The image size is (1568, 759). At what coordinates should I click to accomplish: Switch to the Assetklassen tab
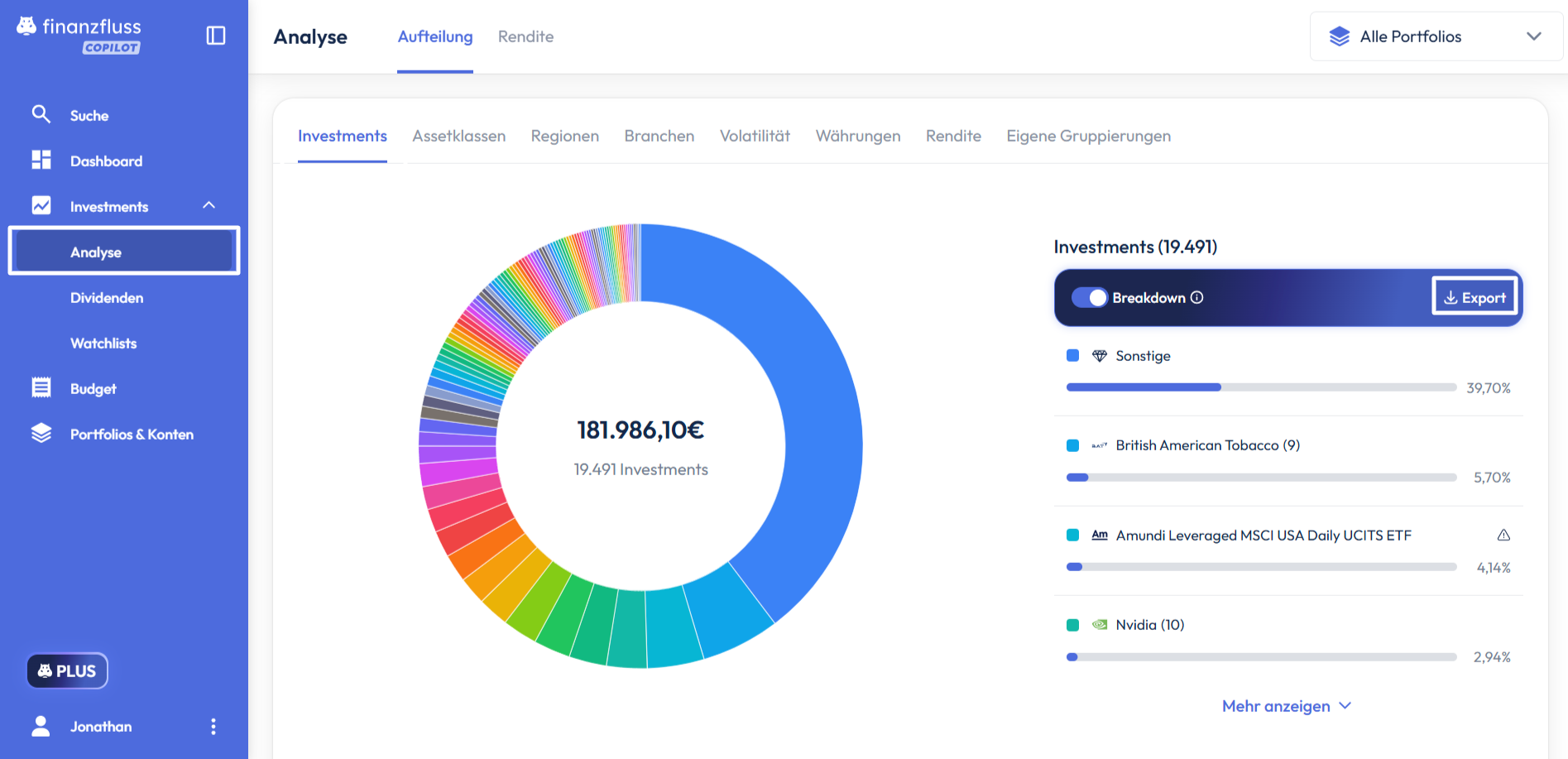pos(458,136)
